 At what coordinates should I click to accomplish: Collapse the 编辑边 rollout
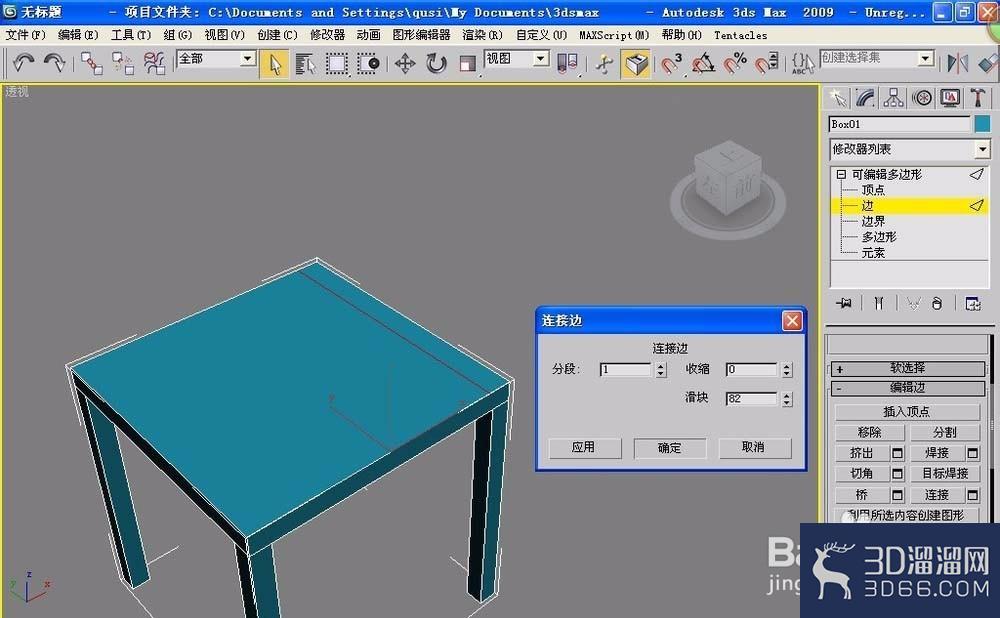(x=908, y=388)
